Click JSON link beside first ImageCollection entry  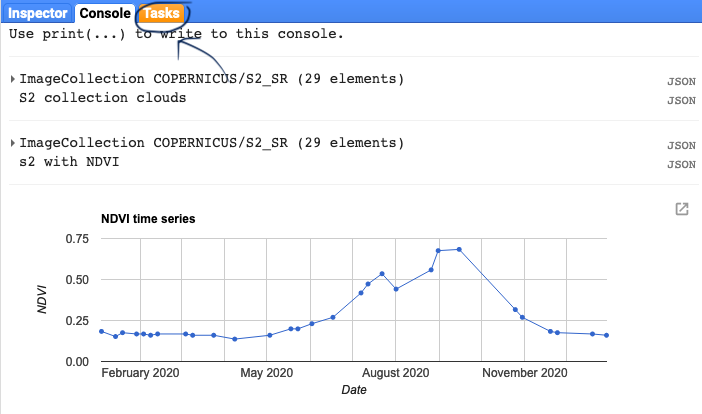(681, 82)
